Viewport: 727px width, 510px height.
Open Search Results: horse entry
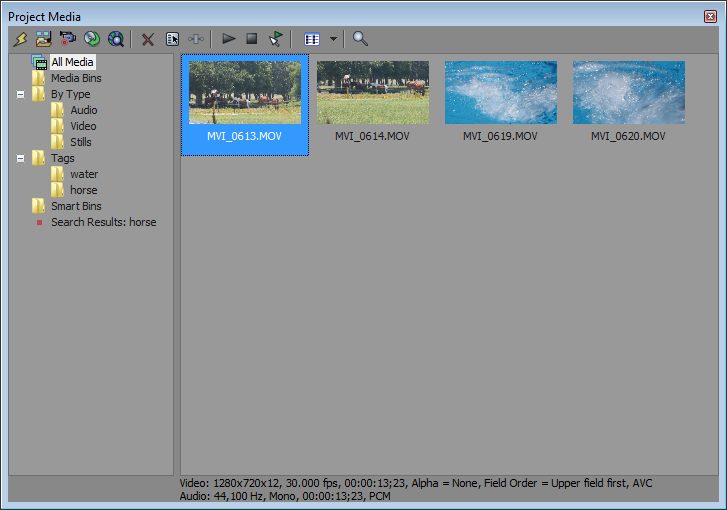(x=103, y=222)
